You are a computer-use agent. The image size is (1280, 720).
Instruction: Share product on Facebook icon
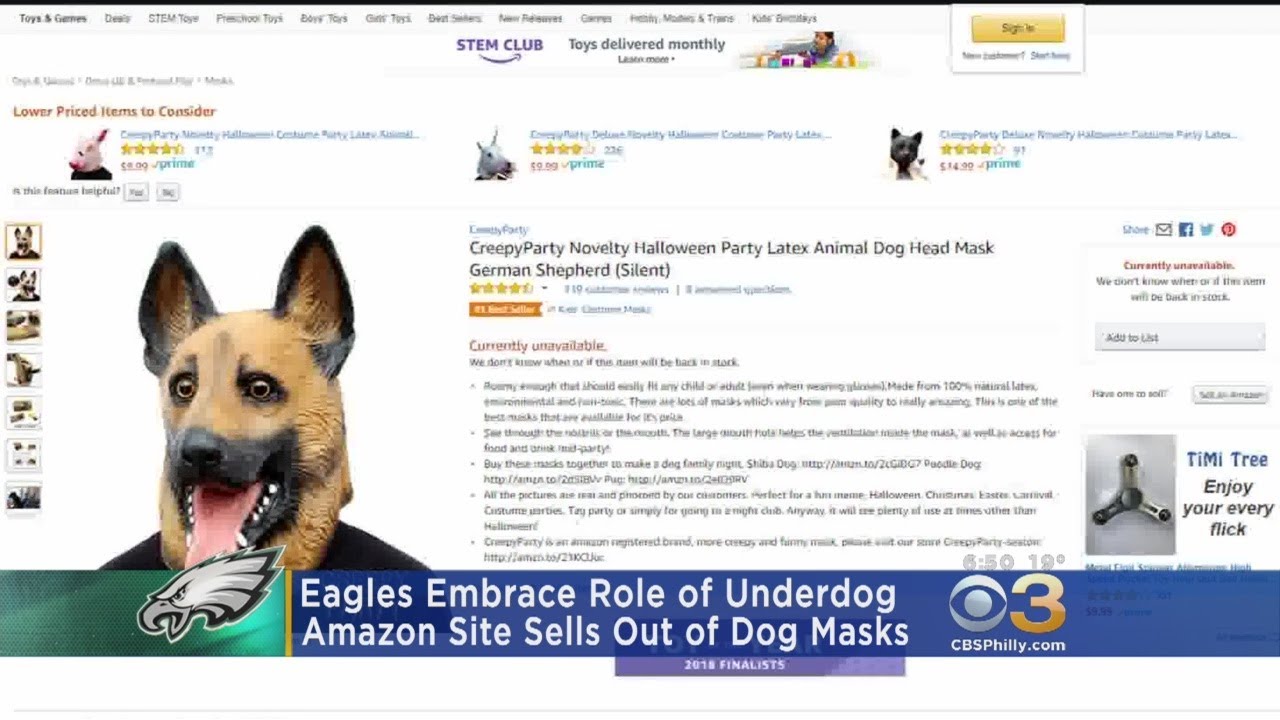pyautogui.click(x=1186, y=229)
